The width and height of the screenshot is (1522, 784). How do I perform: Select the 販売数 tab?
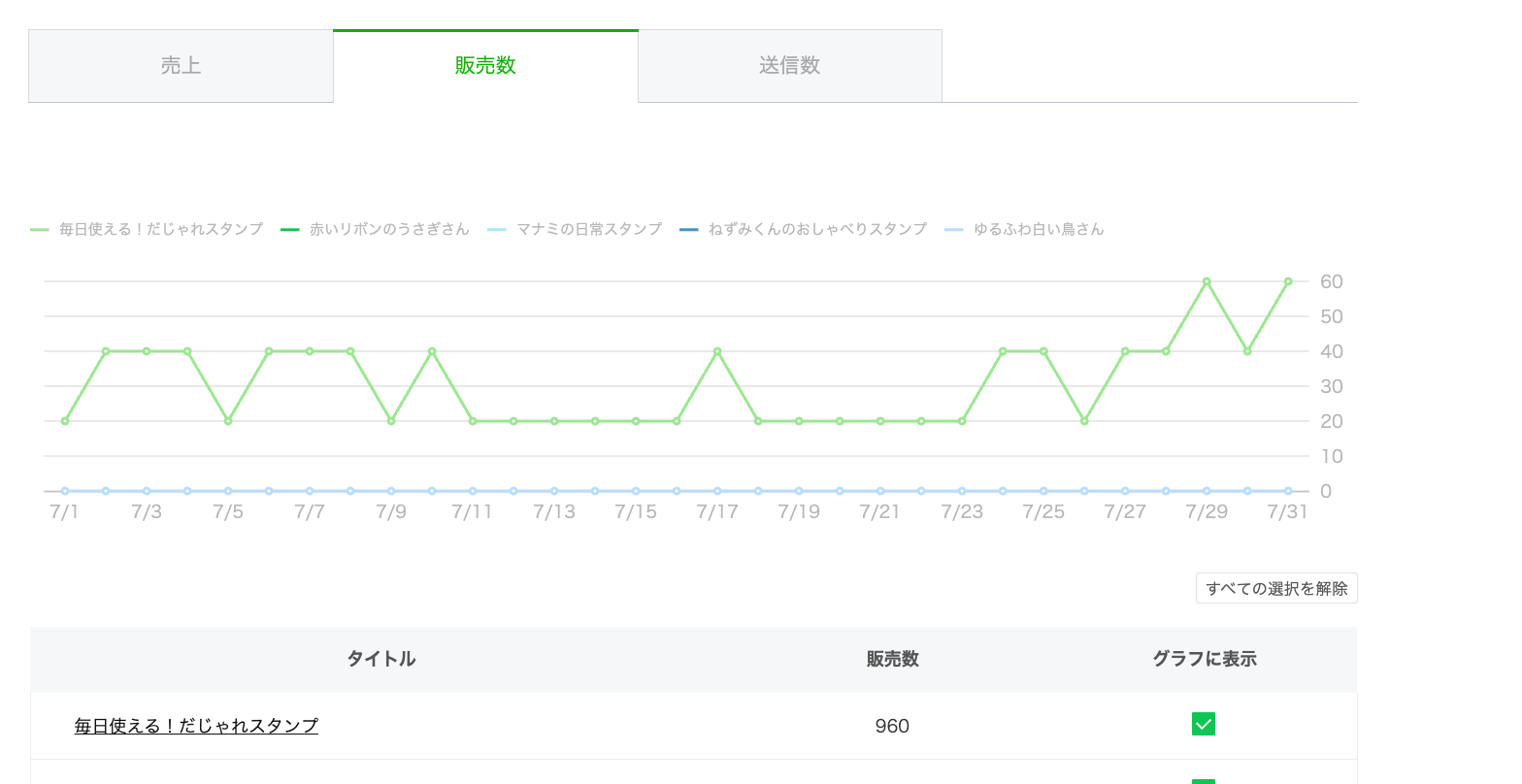coord(485,66)
